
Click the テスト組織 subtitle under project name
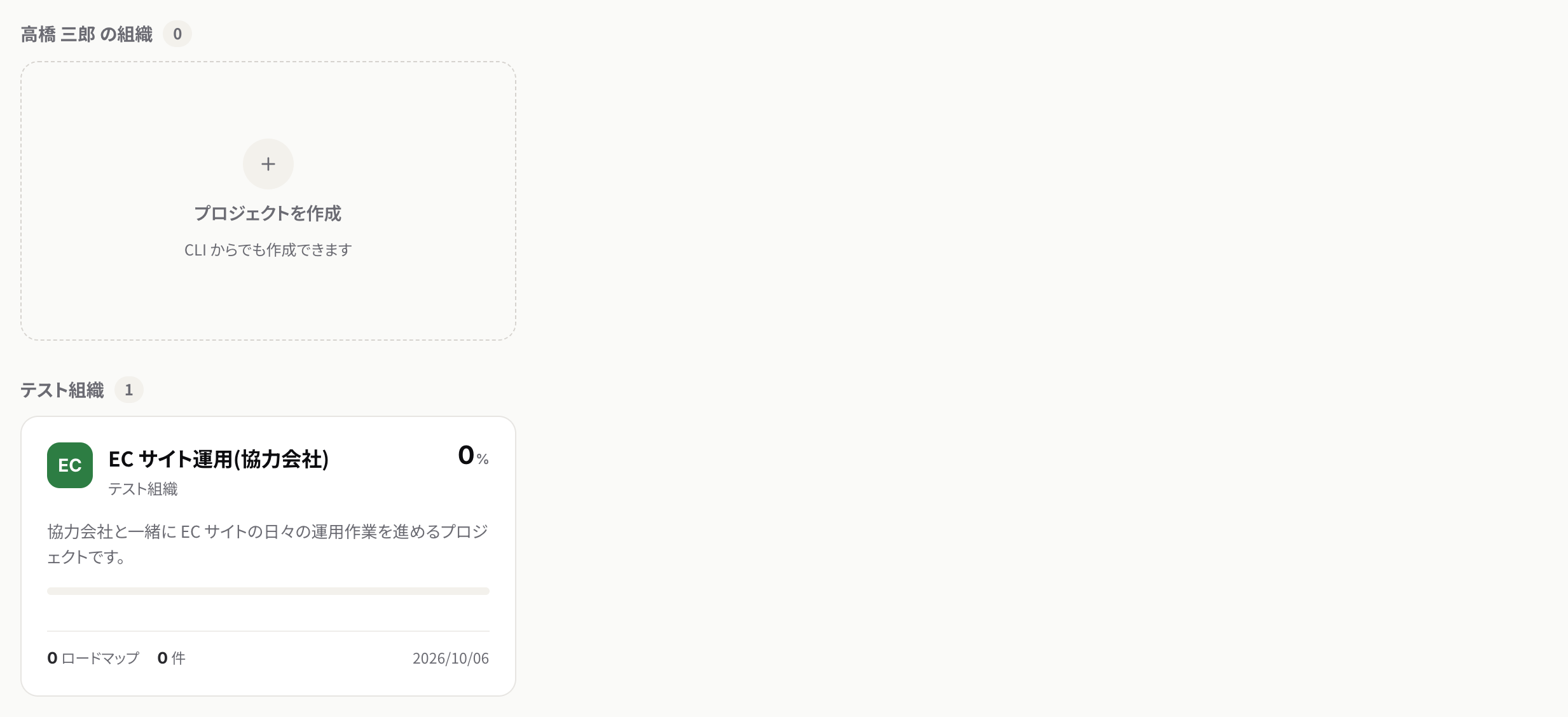click(143, 489)
